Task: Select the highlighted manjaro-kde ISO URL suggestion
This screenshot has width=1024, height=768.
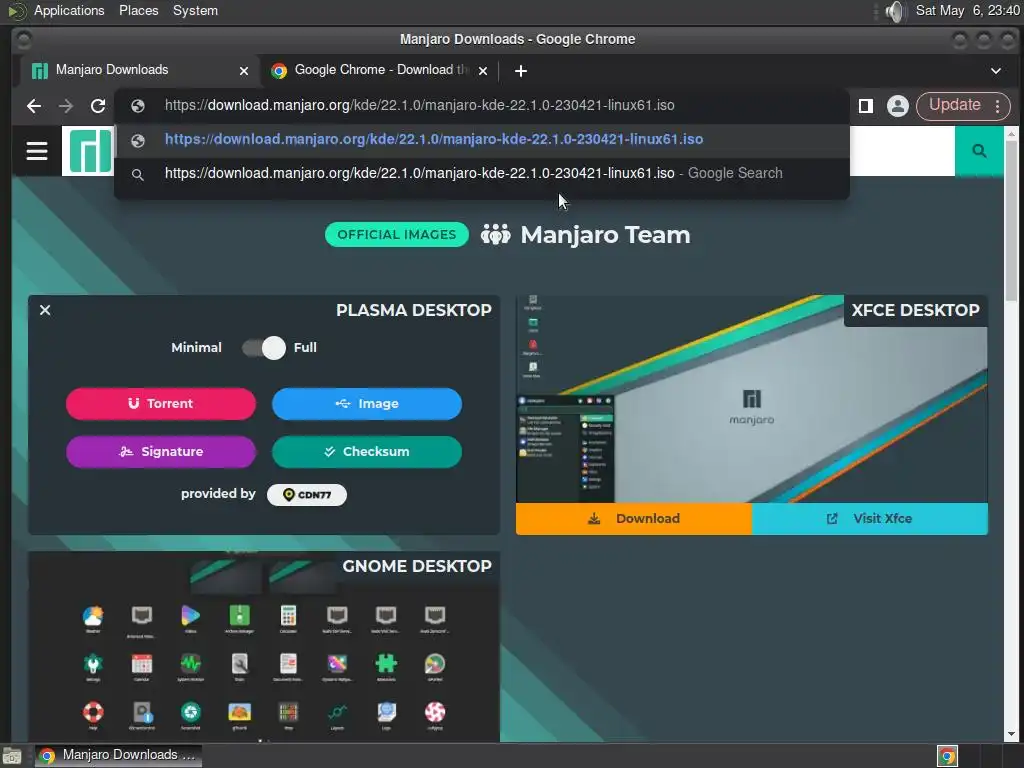Action: (482, 140)
